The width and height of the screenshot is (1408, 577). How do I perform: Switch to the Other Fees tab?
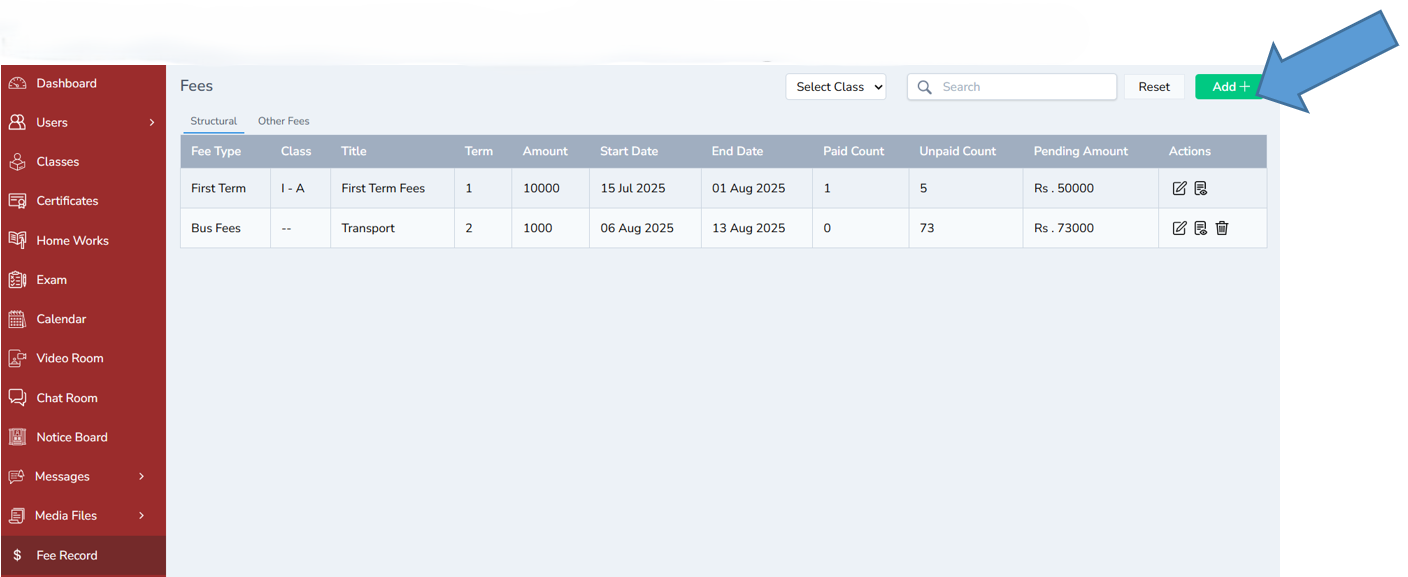pos(283,120)
